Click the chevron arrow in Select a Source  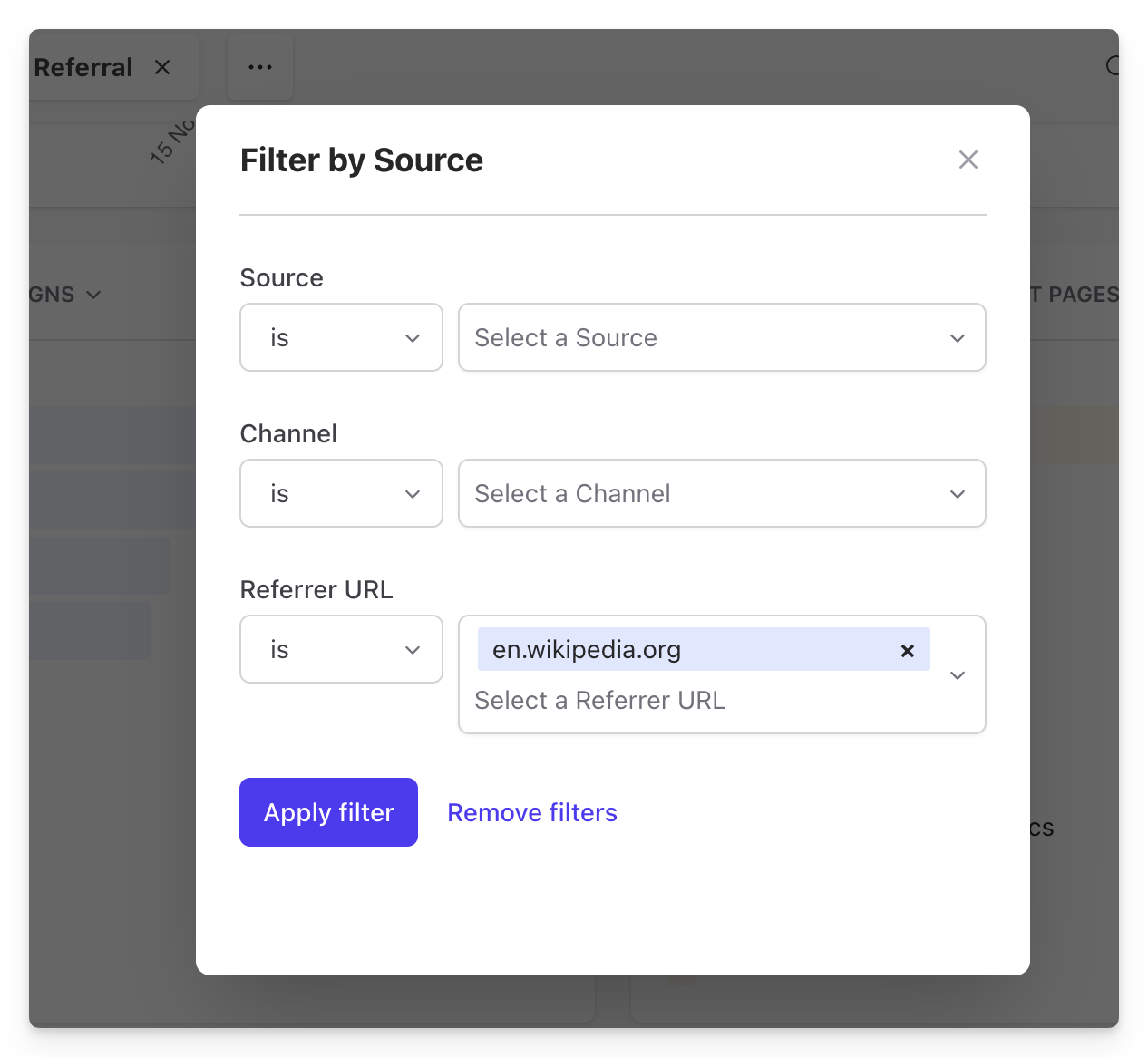coord(957,338)
